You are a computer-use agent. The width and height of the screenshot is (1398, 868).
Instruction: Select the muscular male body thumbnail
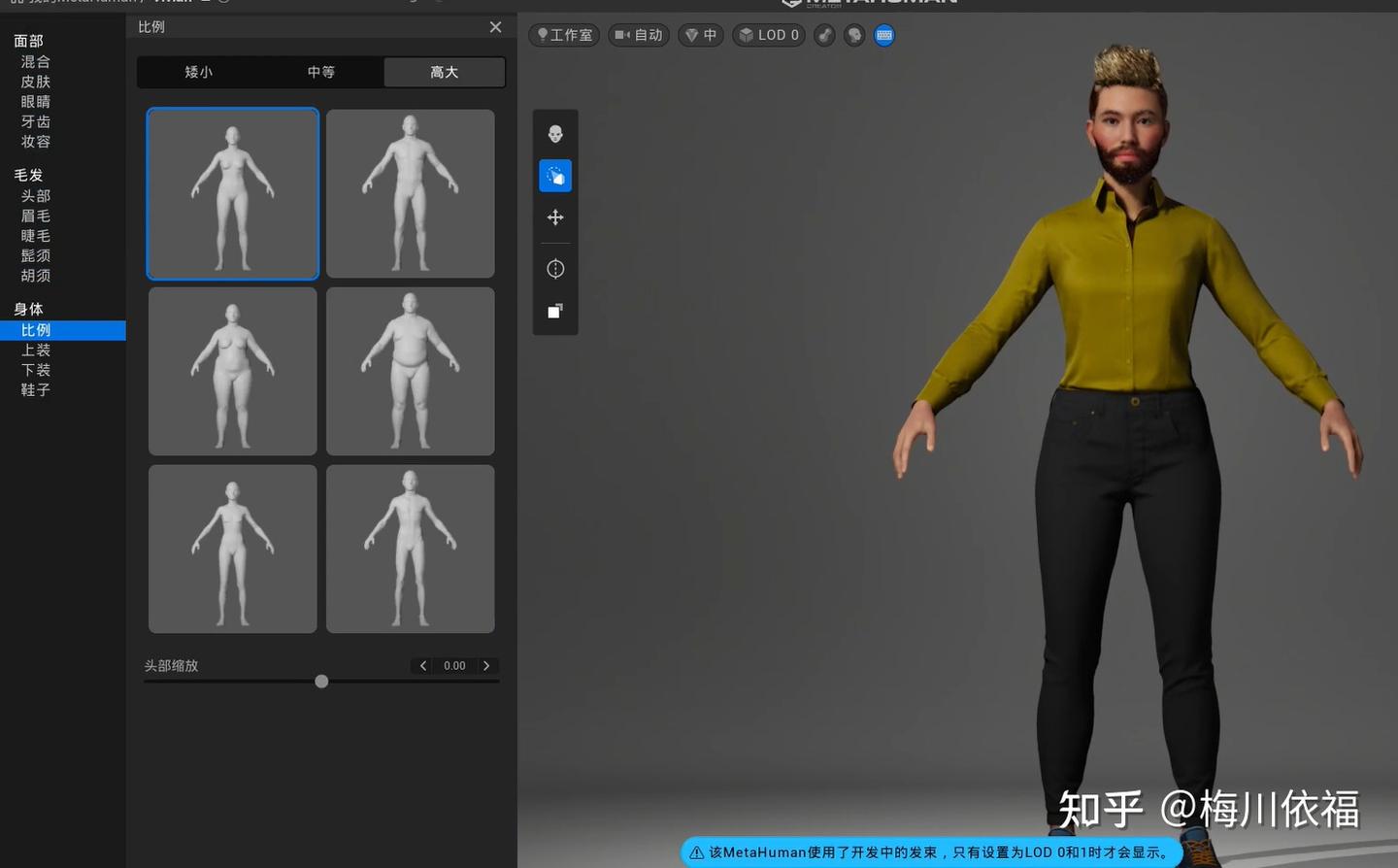point(410,192)
